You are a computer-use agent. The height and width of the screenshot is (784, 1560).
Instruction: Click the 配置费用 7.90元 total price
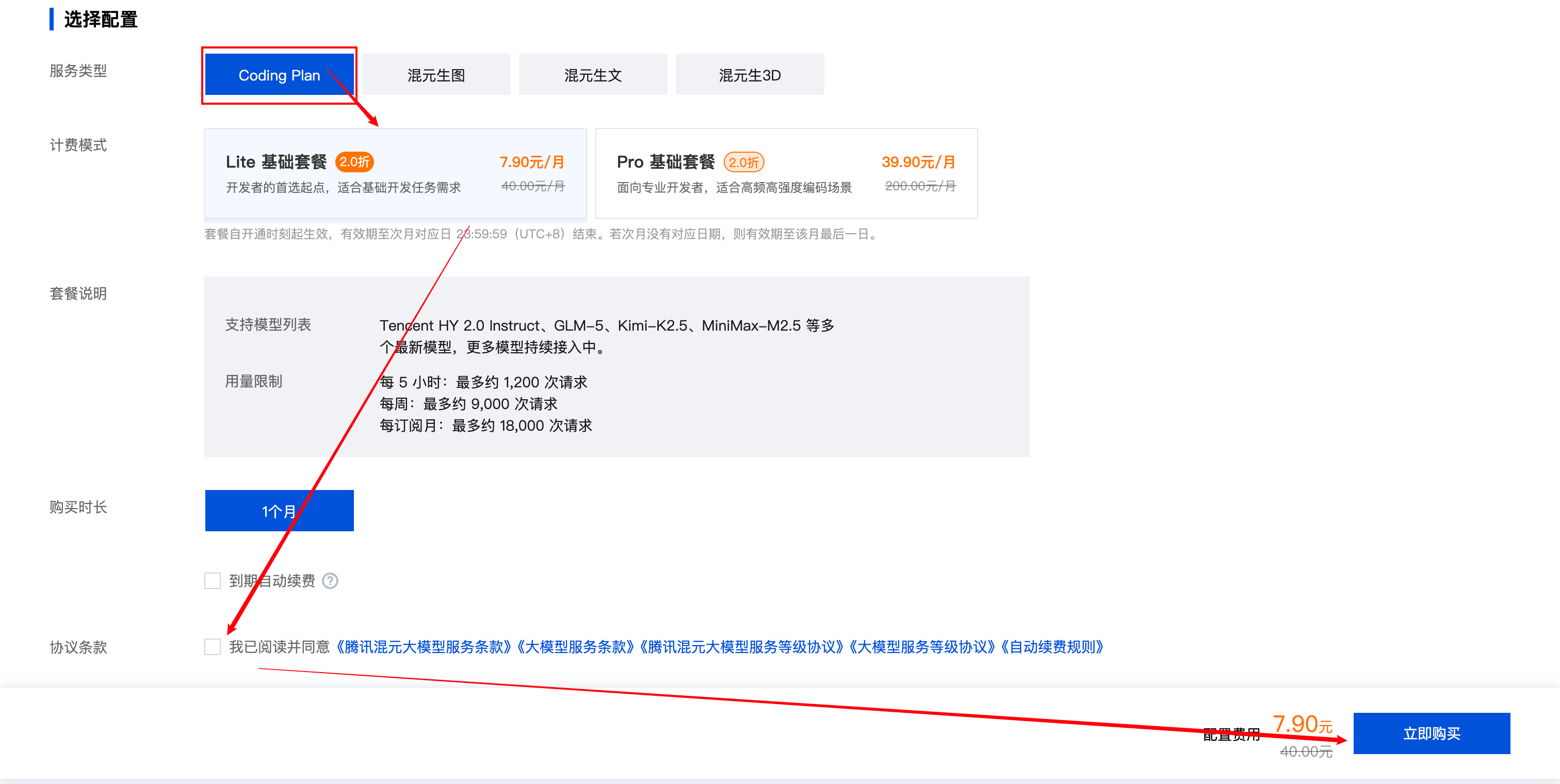click(x=1302, y=723)
